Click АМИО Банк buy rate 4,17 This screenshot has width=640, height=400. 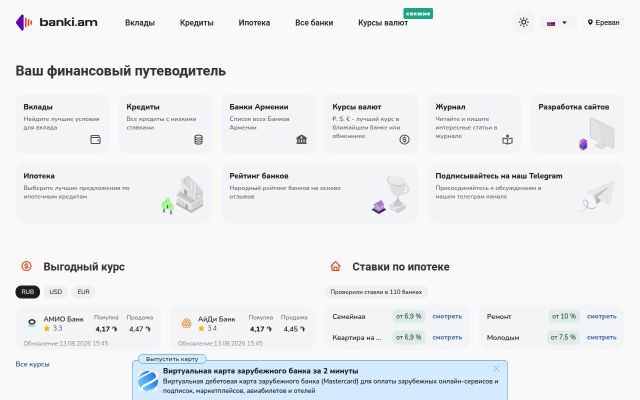106,329
